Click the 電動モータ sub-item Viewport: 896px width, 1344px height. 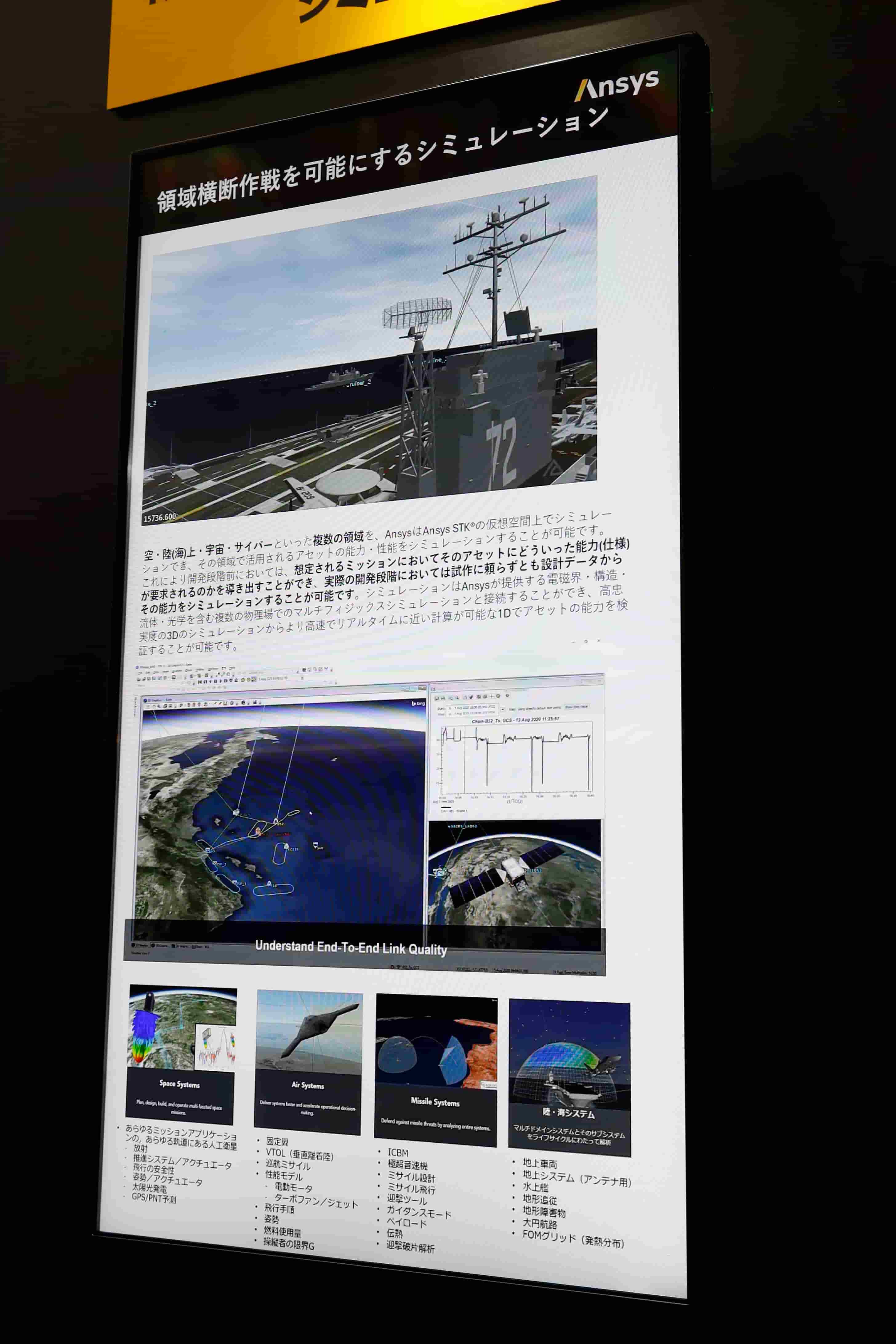293,1187
